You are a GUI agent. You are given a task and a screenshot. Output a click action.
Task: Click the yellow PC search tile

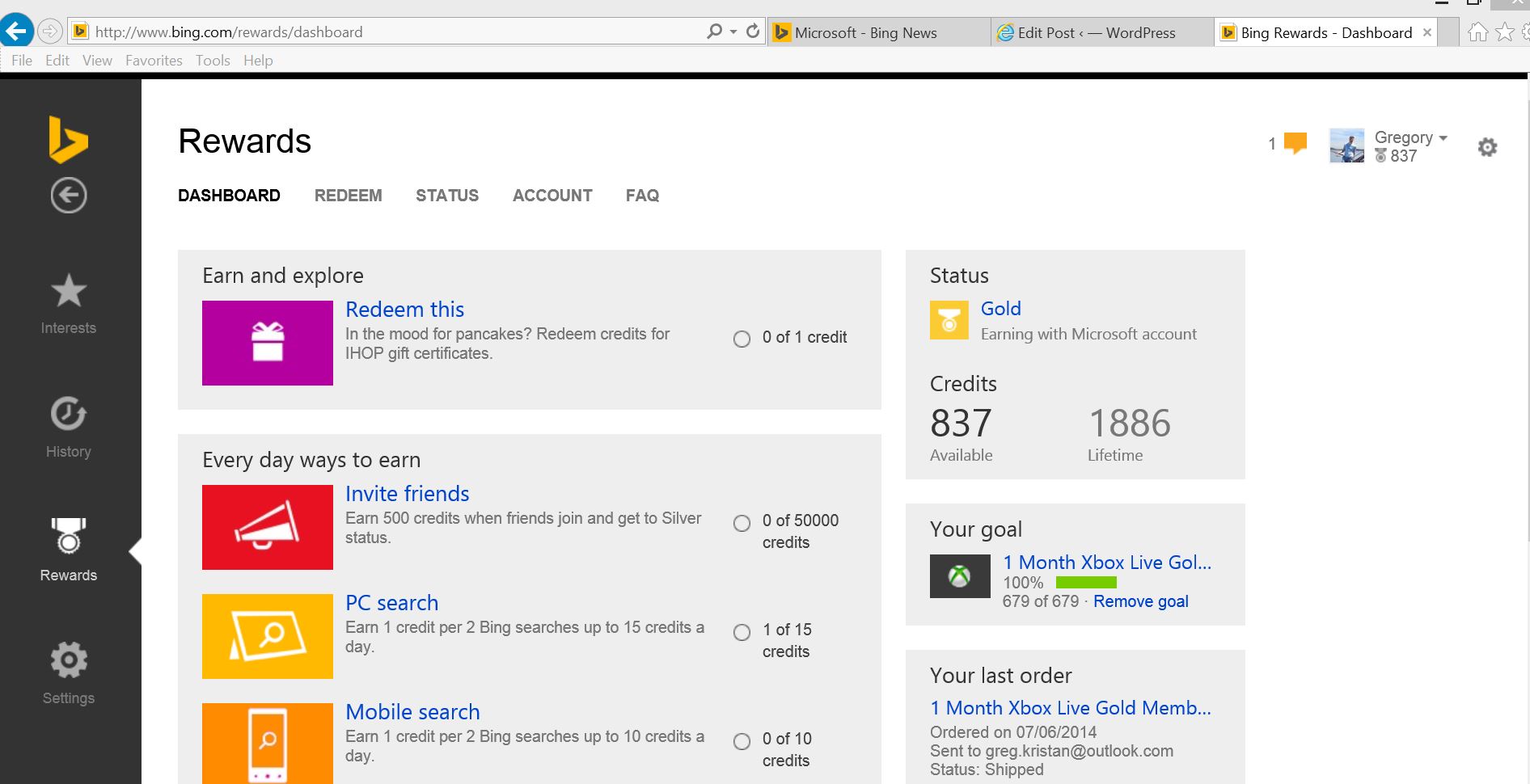point(268,636)
